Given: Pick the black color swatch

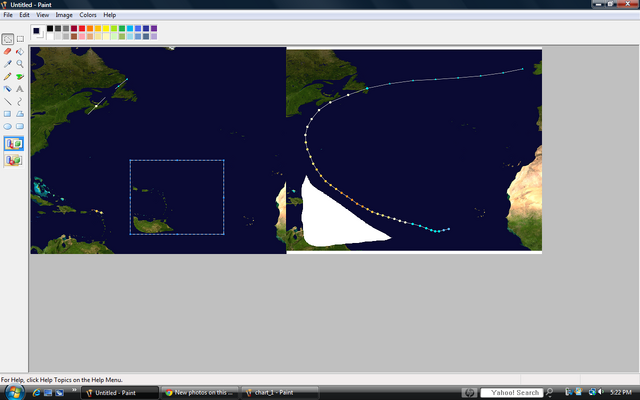Looking at the screenshot, I should pyautogui.click(x=50, y=28).
